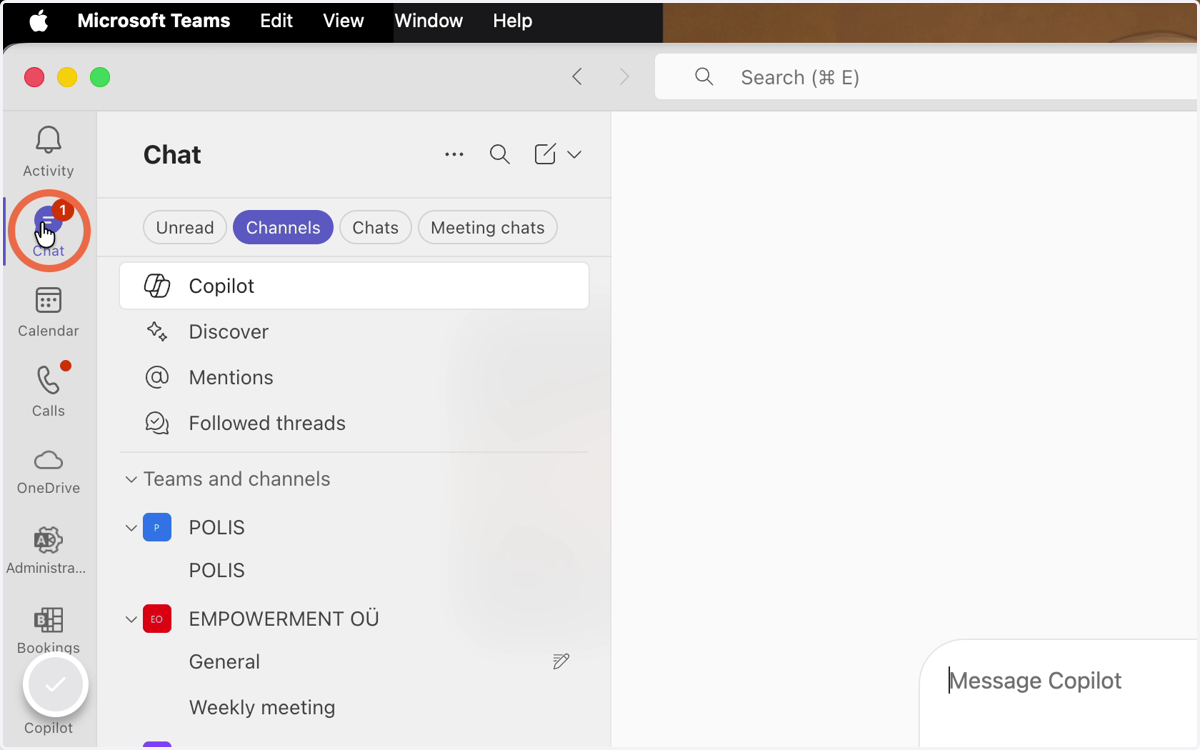1200x750 pixels.
Task: Go back with the left arrow
Action: [x=577, y=77]
